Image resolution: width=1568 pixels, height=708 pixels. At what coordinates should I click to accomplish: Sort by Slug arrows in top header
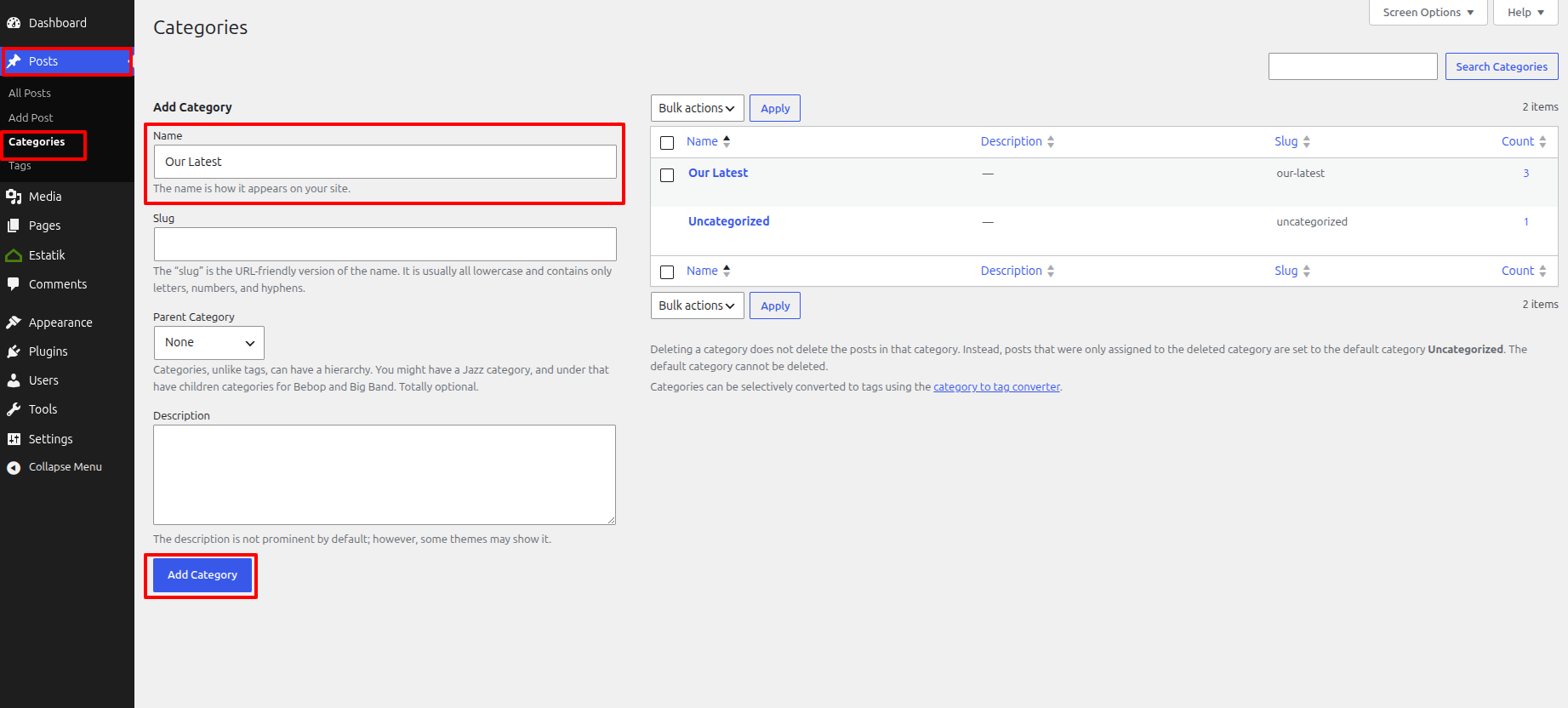click(x=1307, y=141)
